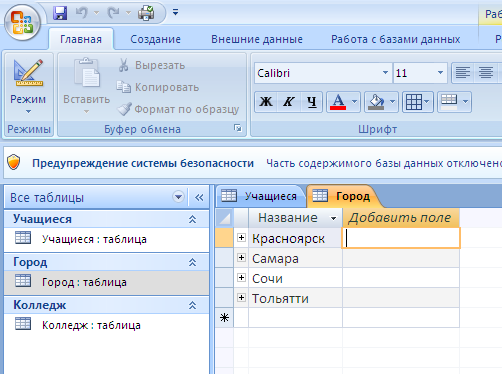
Task: Click the Office button logo
Action: coord(22,22)
